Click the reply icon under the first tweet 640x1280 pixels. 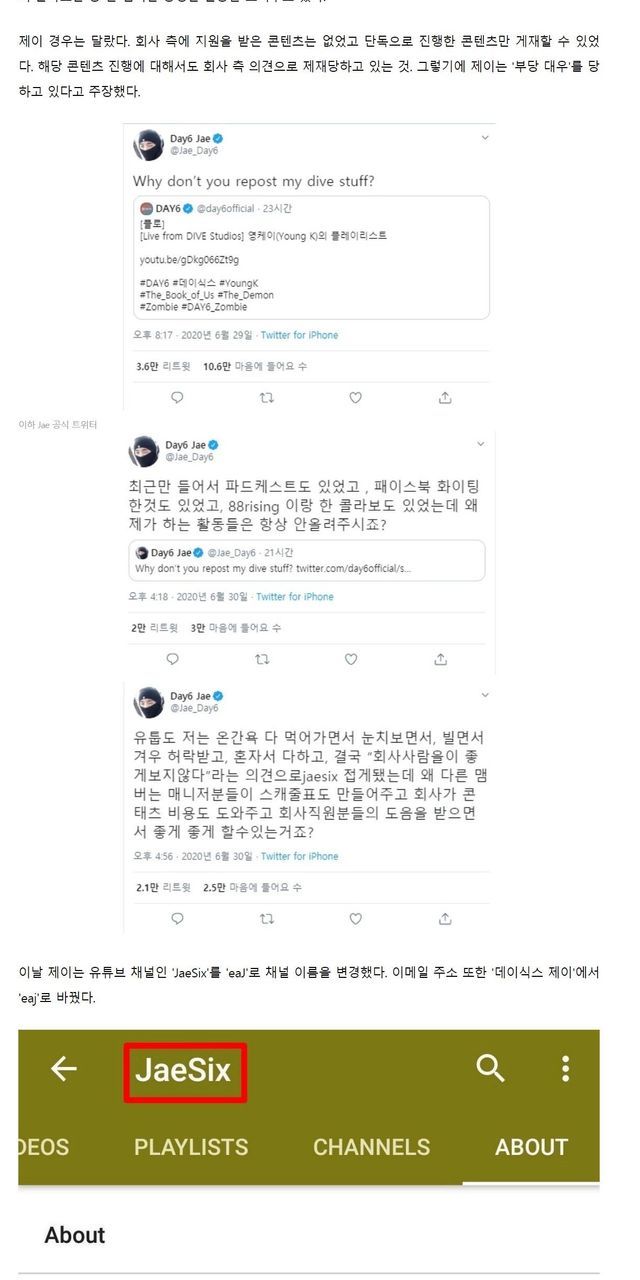tap(177, 397)
